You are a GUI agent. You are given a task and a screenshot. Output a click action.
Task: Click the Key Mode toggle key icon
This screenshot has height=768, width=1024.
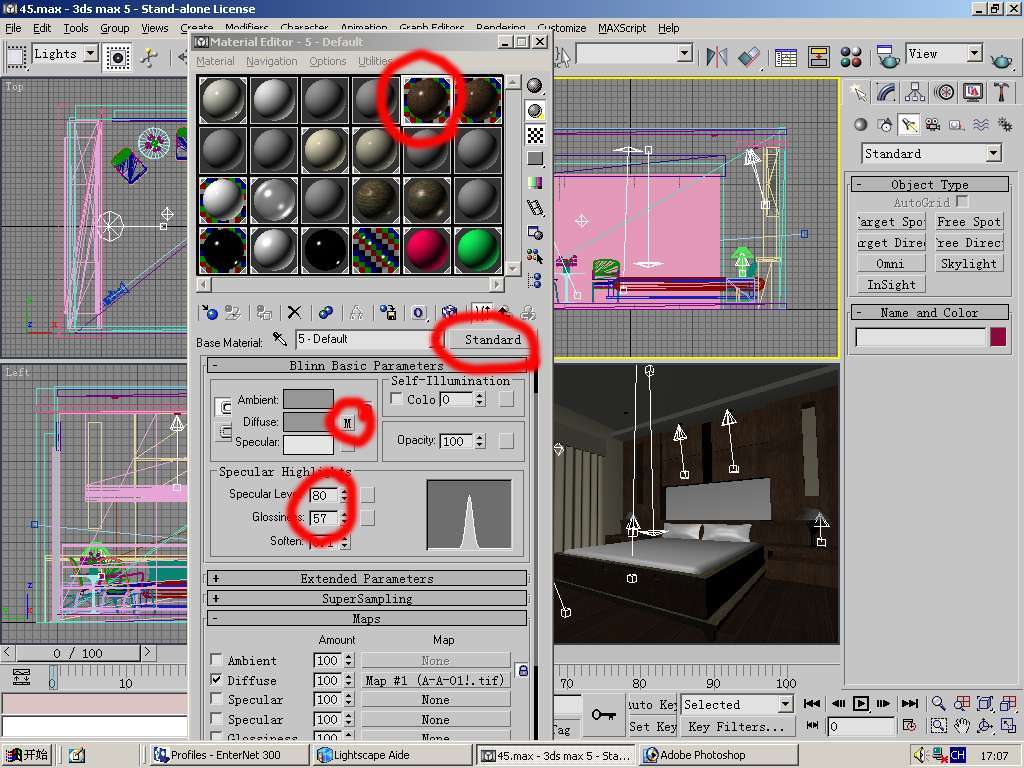click(603, 714)
